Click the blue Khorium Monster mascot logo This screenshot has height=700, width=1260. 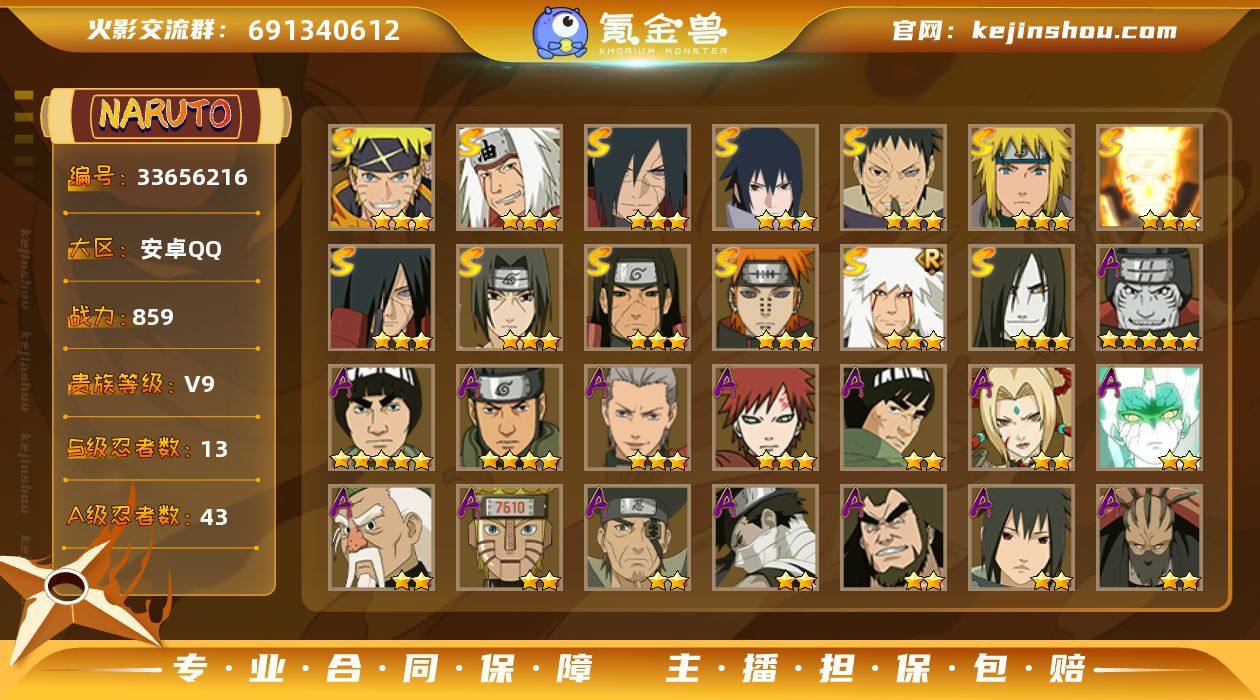tap(560, 32)
